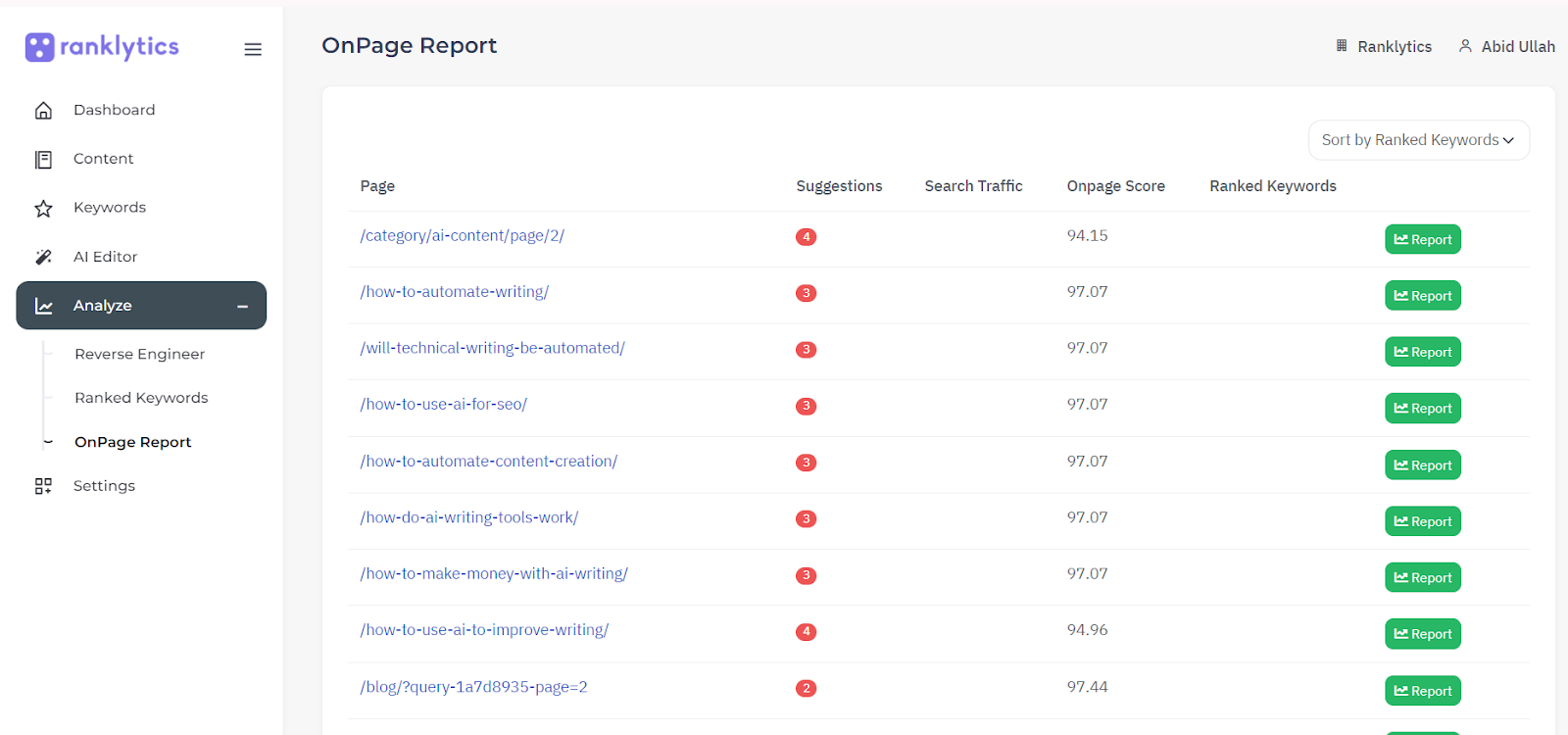Click the 94.96 onpage score value

pyautogui.click(x=1088, y=630)
